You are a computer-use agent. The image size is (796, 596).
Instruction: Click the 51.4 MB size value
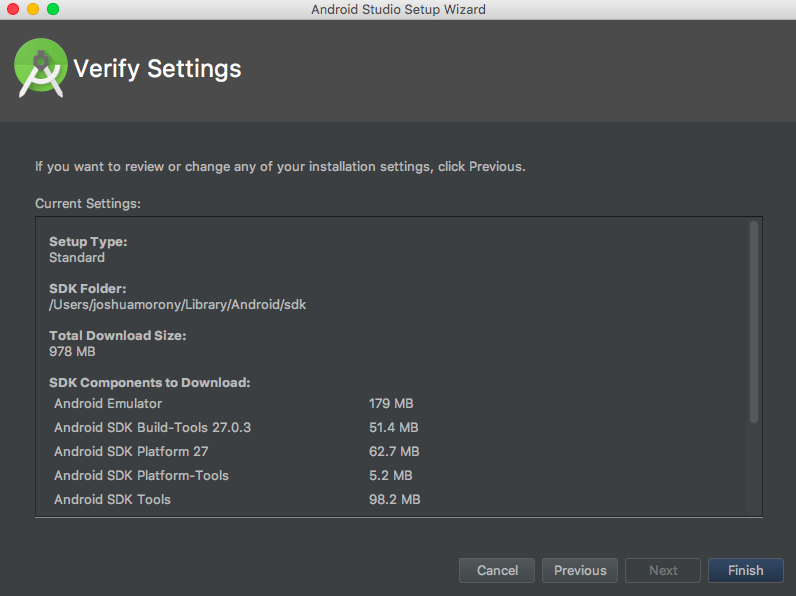[393, 427]
